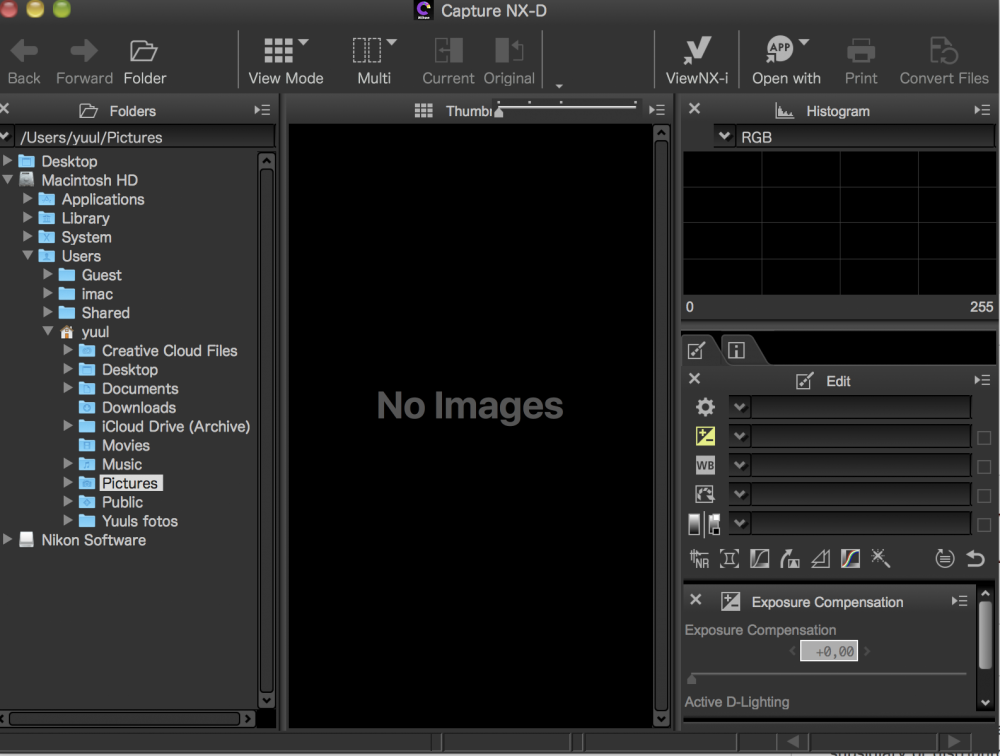Open the /Users/yuul/Pictures path dropdown
The width and height of the screenshot is (1000, 756).
click(6, 137)
